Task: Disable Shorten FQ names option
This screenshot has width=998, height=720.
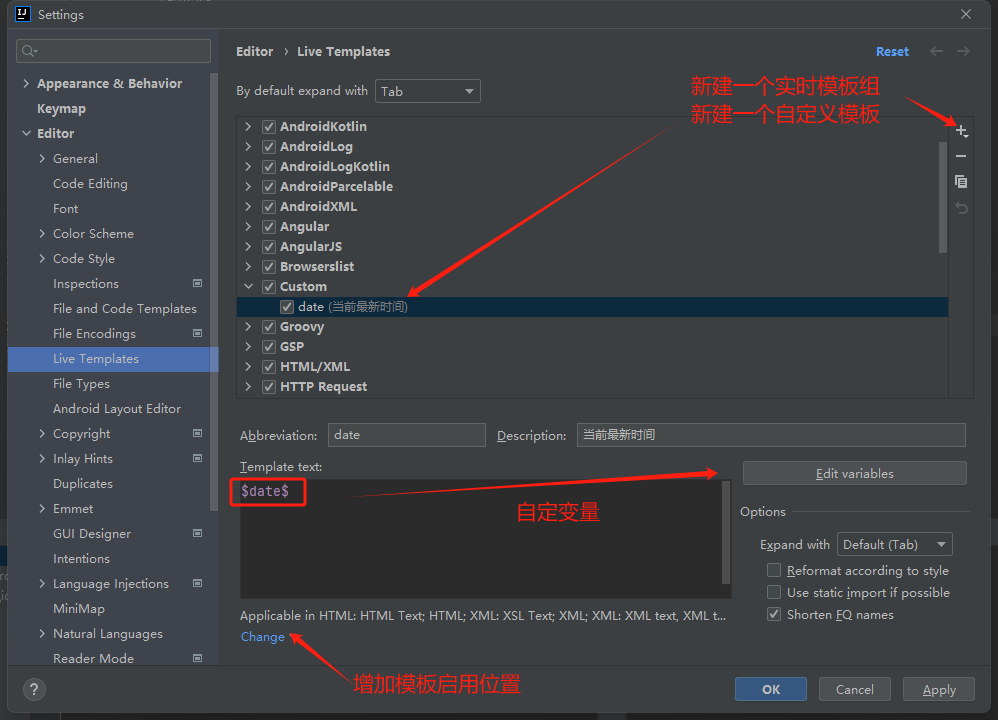Action: 774,614
